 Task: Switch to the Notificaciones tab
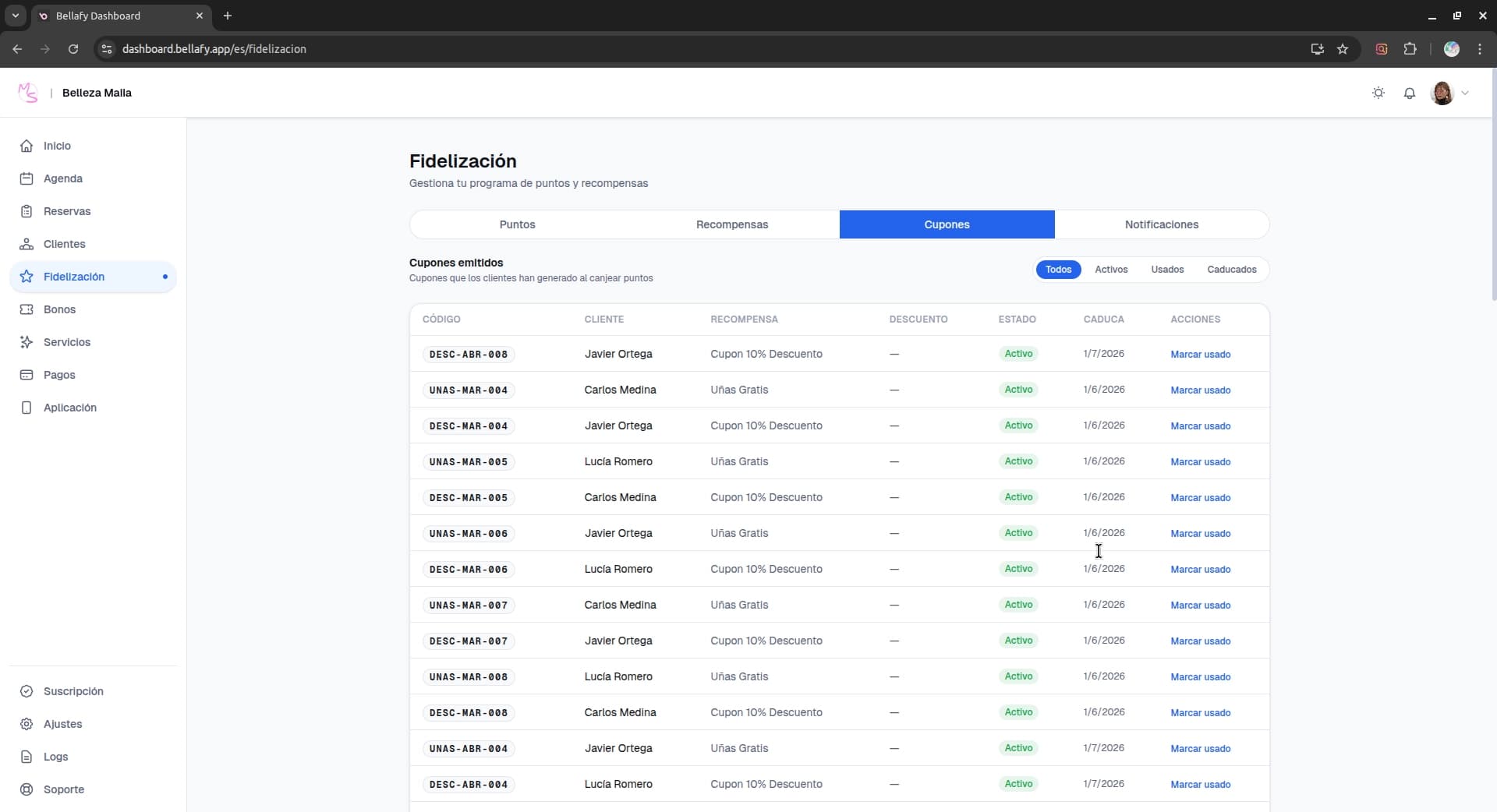coord(1161,224)
